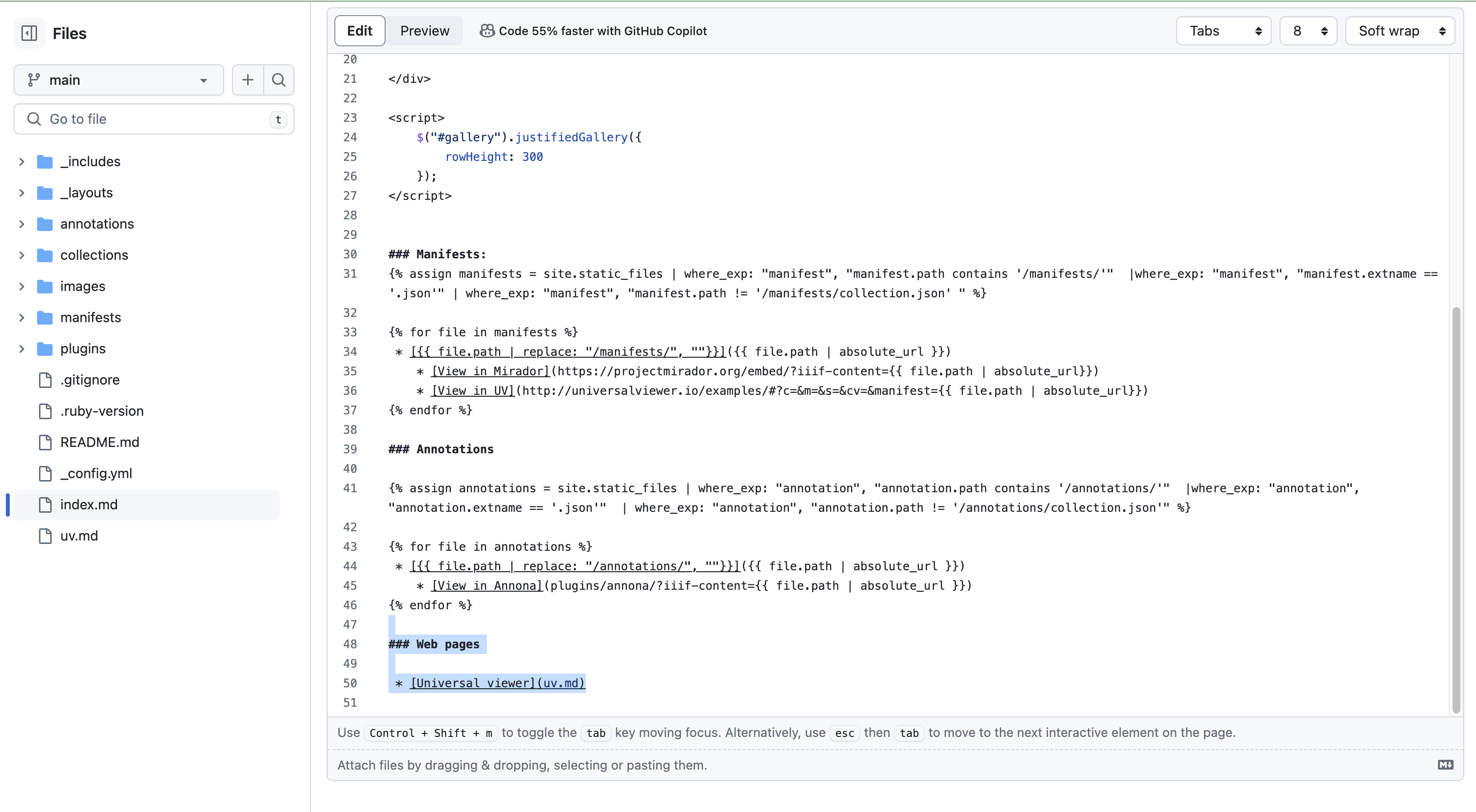
Task: Click the Files panel heading
Action: [x=69, y=33]
